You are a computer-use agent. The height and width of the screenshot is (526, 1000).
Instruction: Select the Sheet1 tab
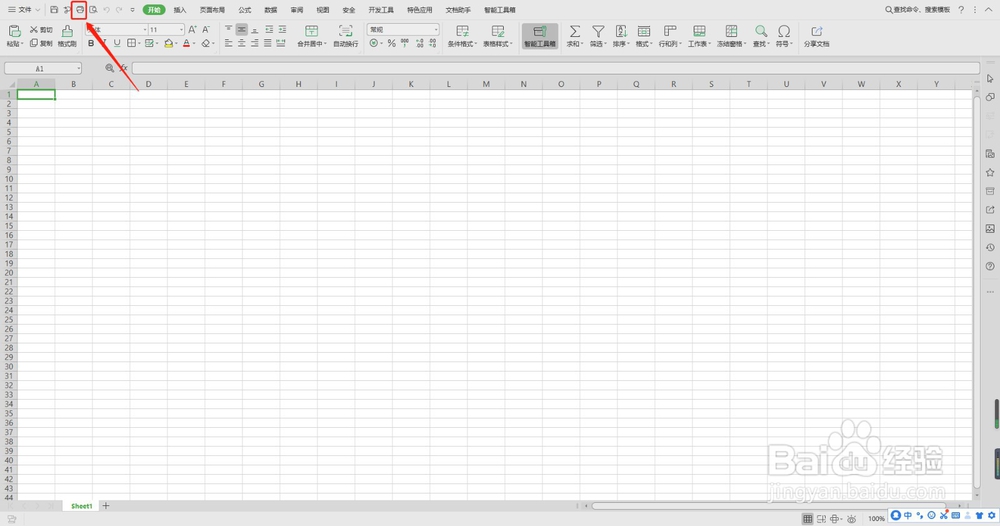coord(82,506)
